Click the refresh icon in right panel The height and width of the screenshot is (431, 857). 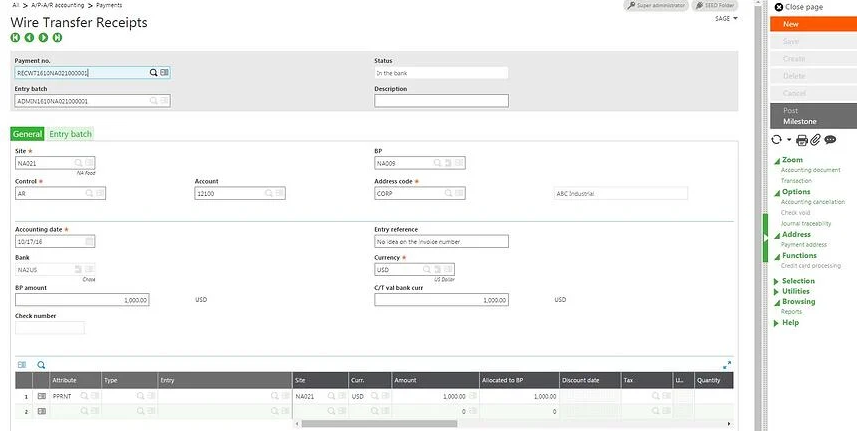coord(777,140)
